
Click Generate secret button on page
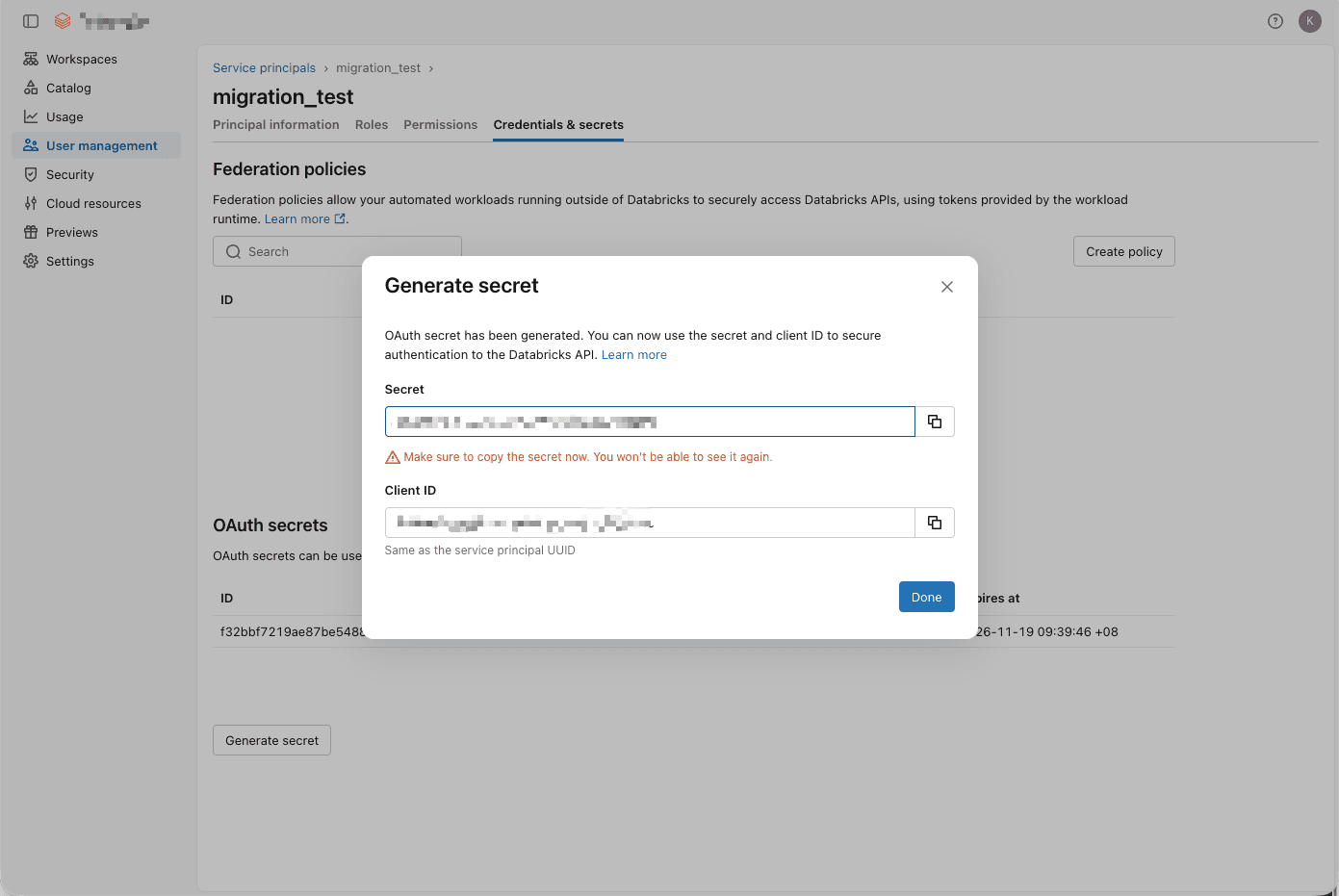click(x=271, y=740)
